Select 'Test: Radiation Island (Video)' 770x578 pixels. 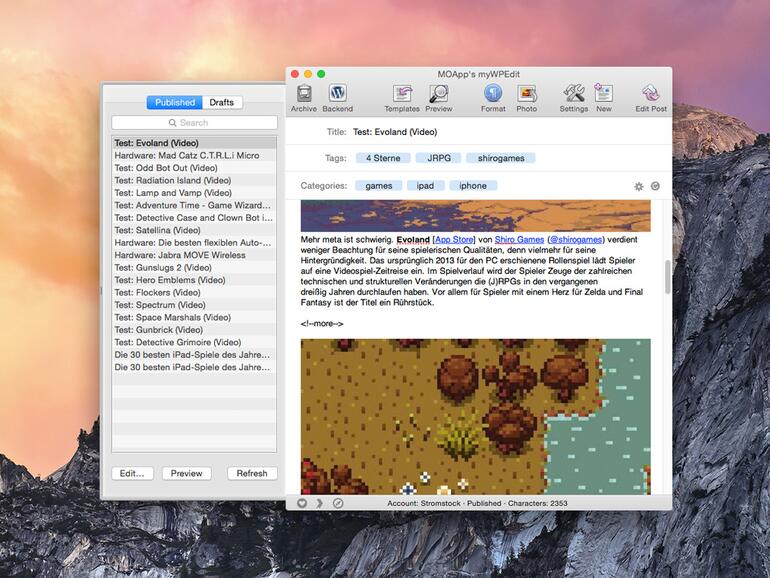click(194, 180)
